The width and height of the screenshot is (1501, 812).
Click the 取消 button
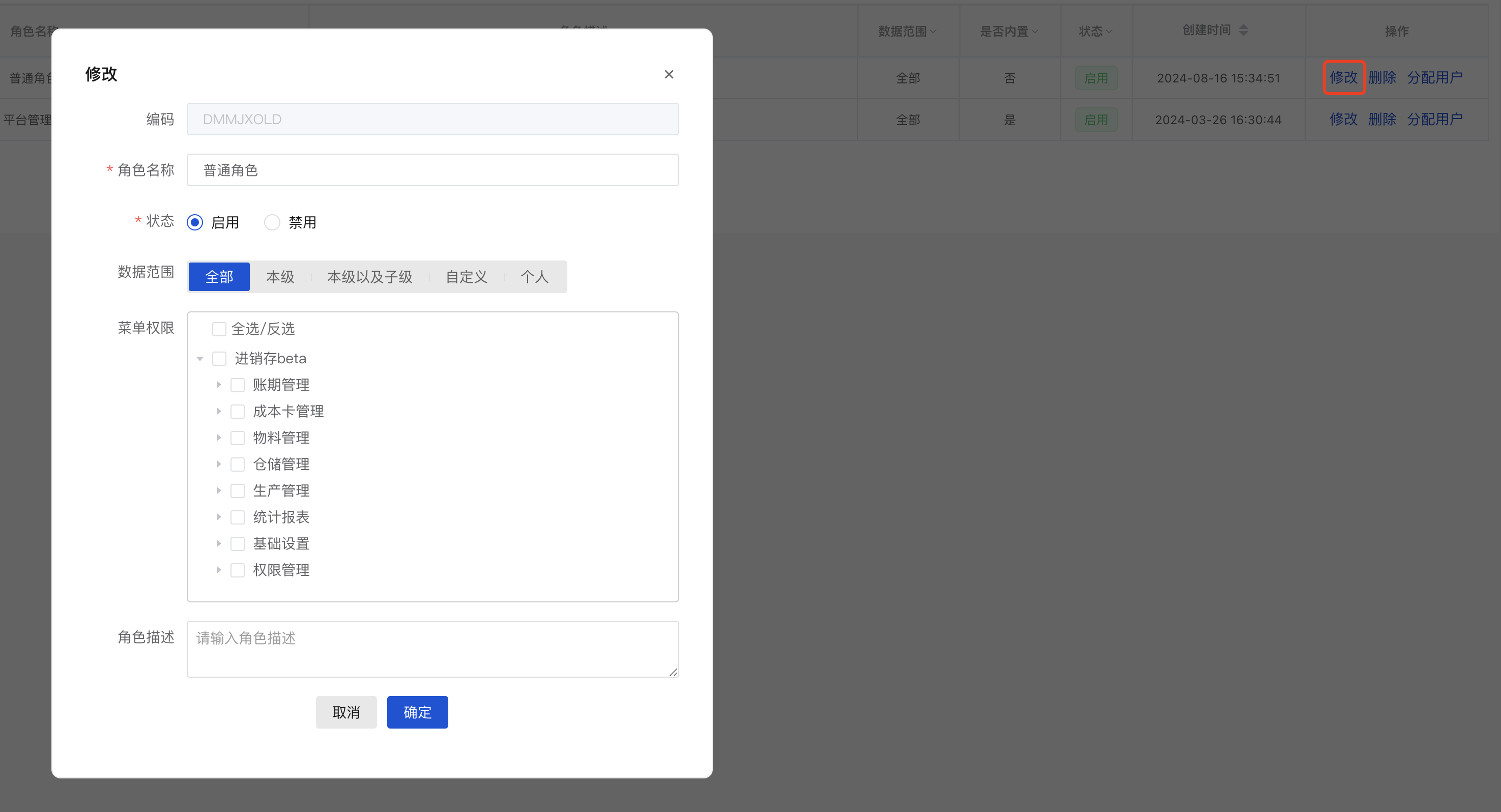pyautogui.click(x=346, y=712)
